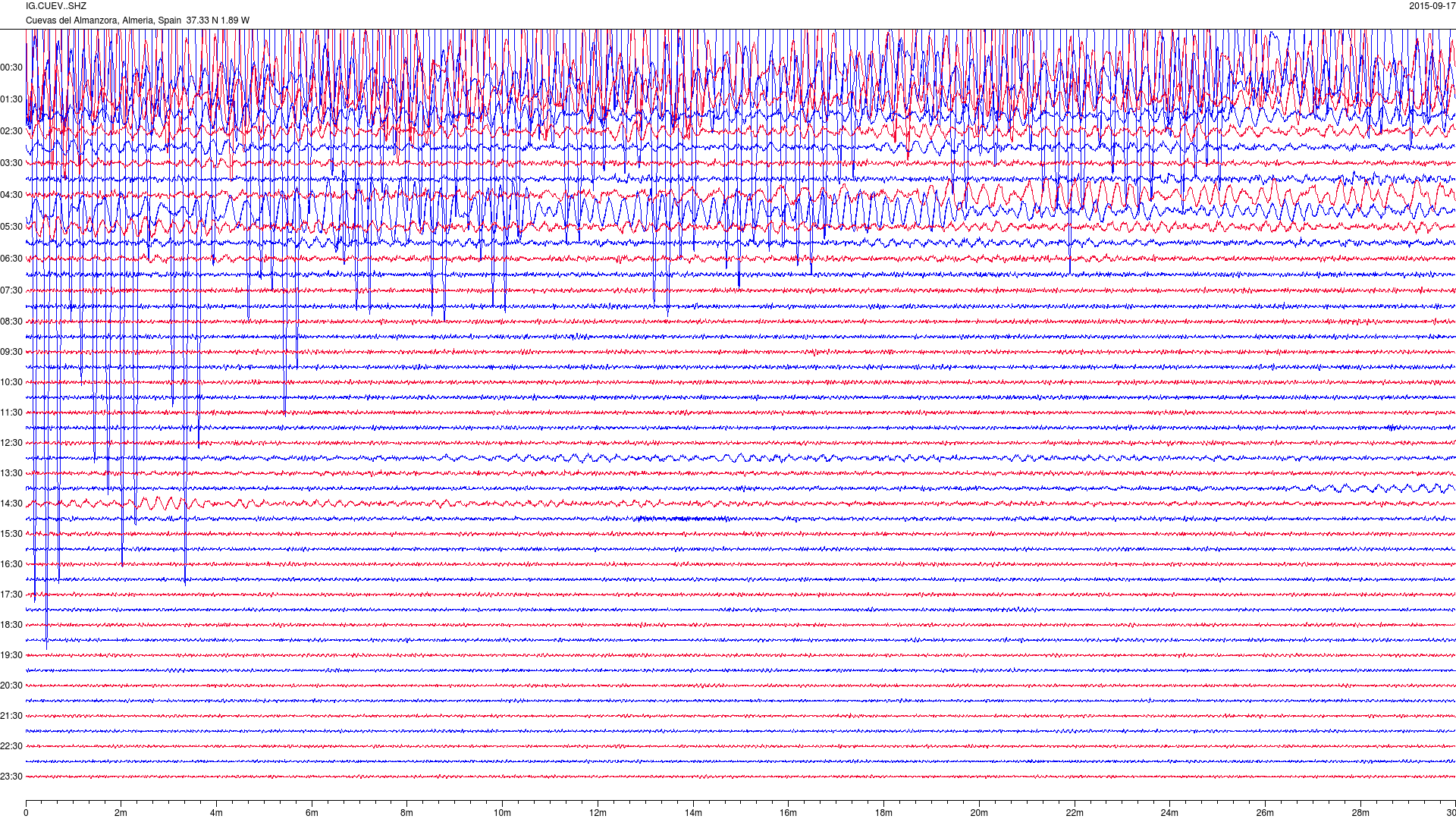The width and height of the screenshot is (1456, 819).
Task: Click the 4m time axis tick label
Action: (x=216, y=813)
